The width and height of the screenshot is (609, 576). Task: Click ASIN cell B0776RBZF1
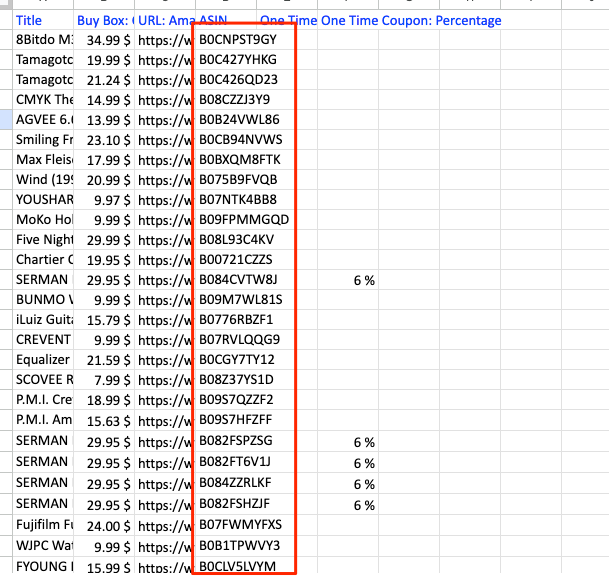coord(226,320)
